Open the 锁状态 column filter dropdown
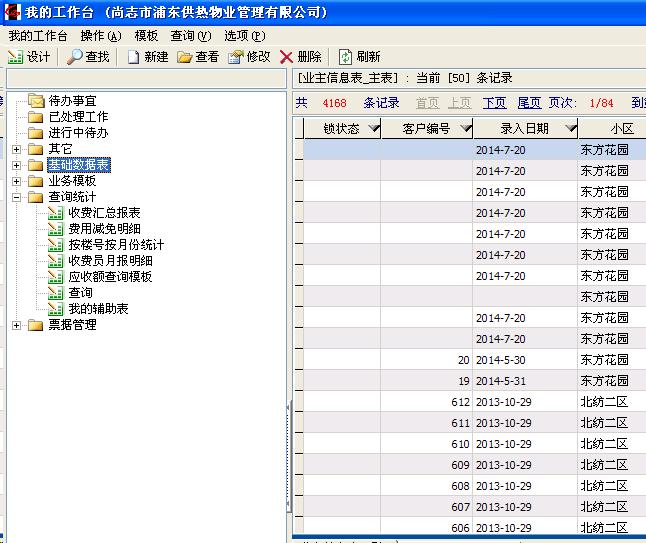 pos(373,129)
